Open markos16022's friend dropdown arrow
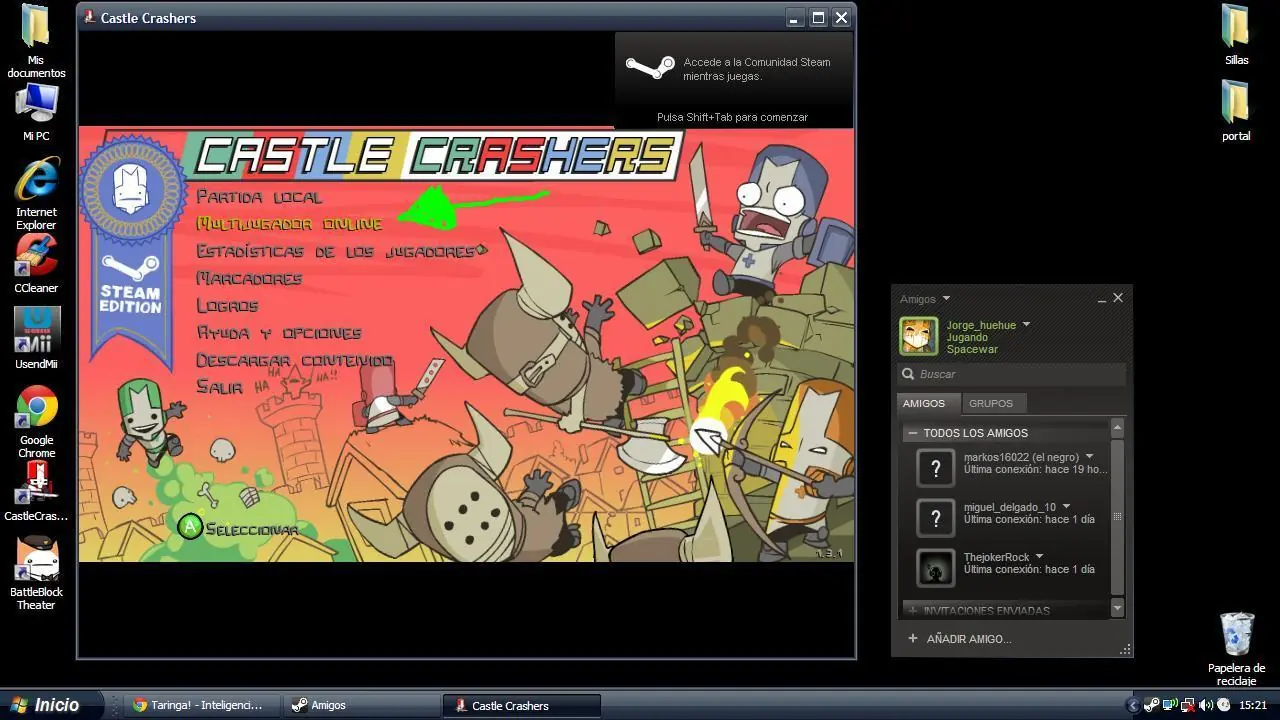The image size is (1280, 720). 1089,456
